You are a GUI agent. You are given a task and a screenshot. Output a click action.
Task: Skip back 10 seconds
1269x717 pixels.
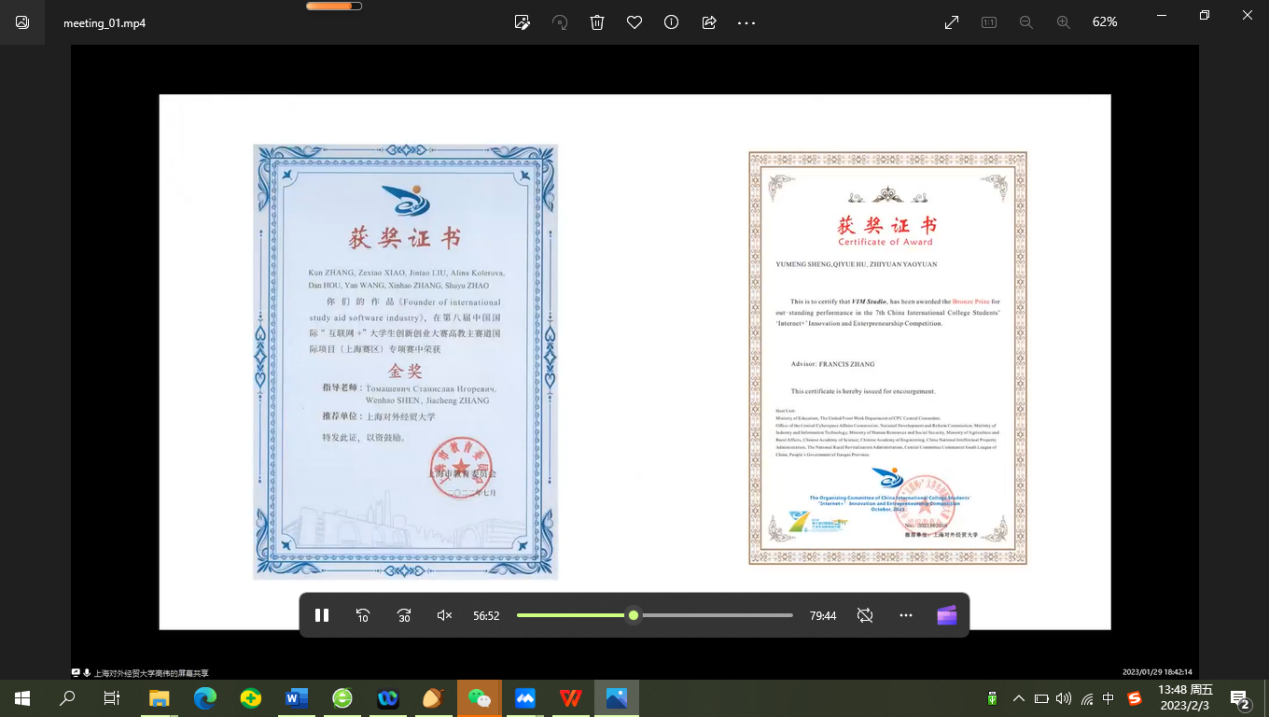[363, 615]
